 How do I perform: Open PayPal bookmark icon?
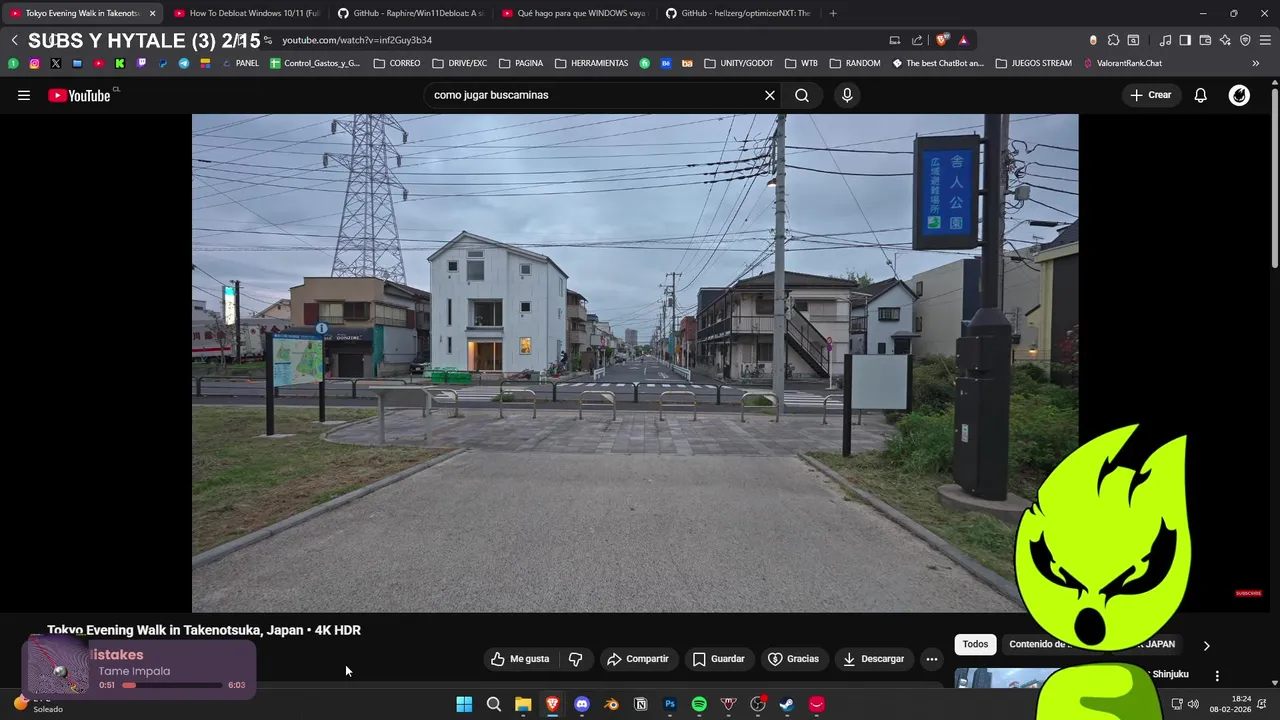163,63
